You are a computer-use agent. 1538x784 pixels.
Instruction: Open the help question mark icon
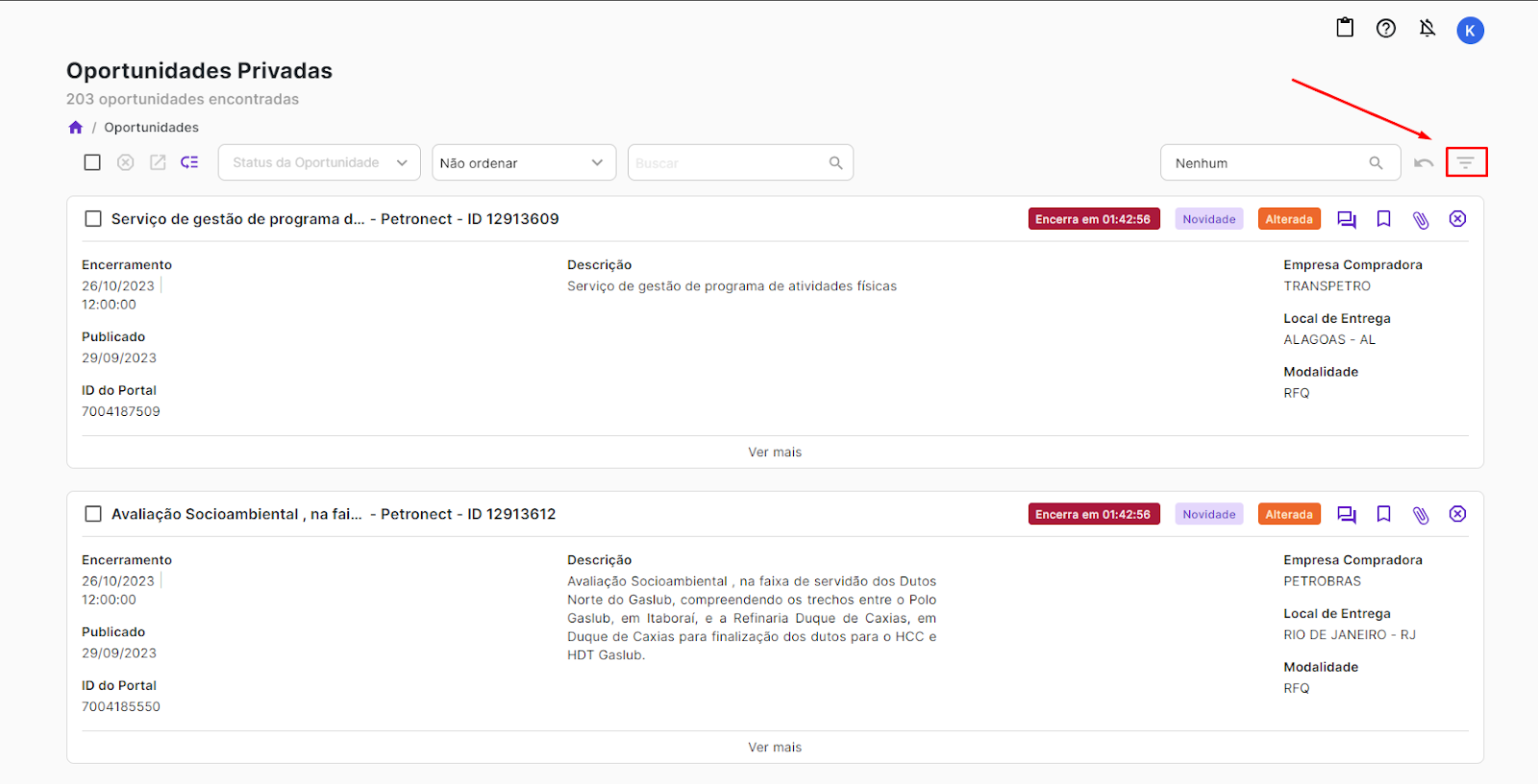(1385, 29)
